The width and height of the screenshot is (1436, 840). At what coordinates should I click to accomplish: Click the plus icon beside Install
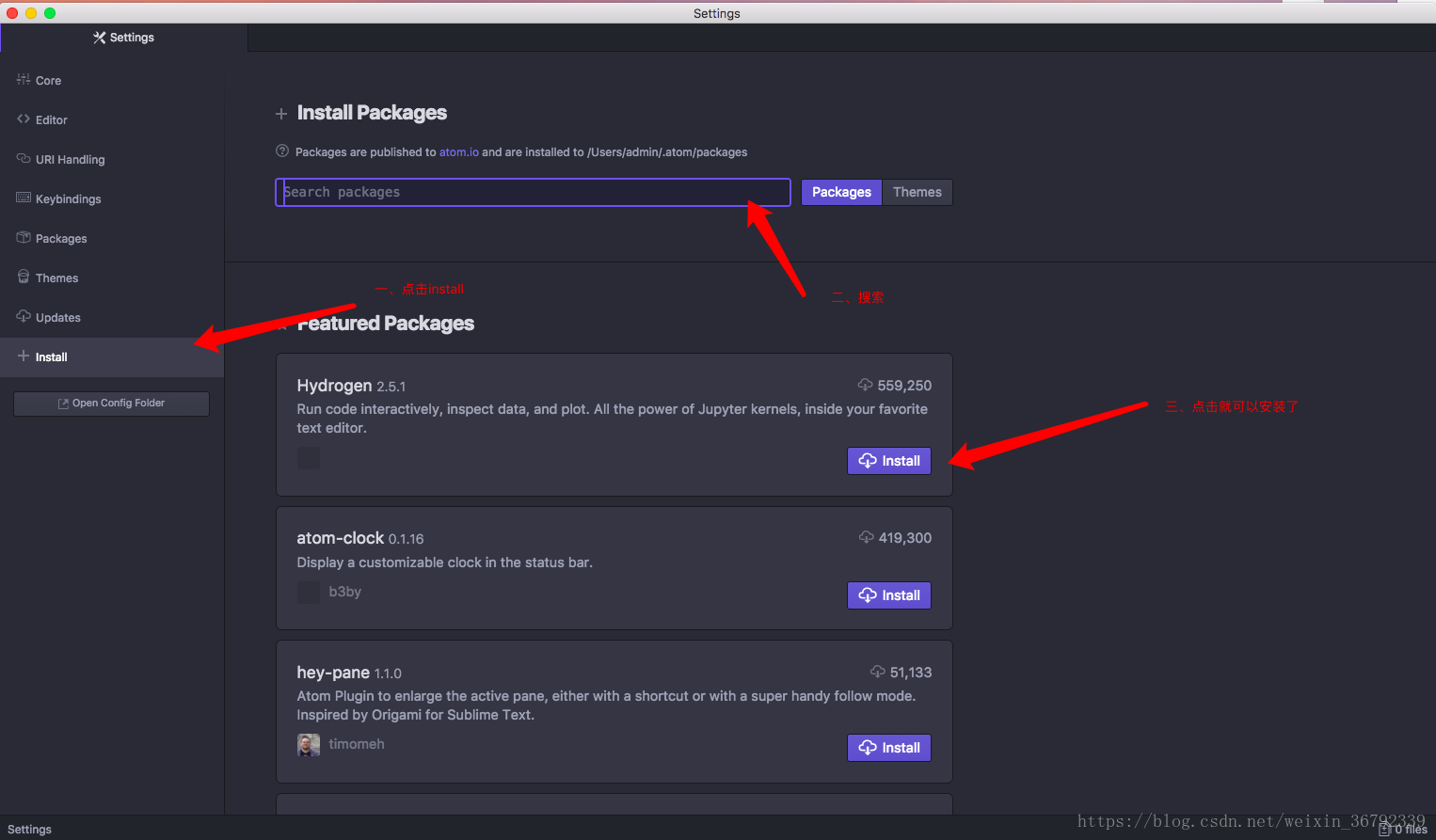pyautogui.click(x=24, y=357)
